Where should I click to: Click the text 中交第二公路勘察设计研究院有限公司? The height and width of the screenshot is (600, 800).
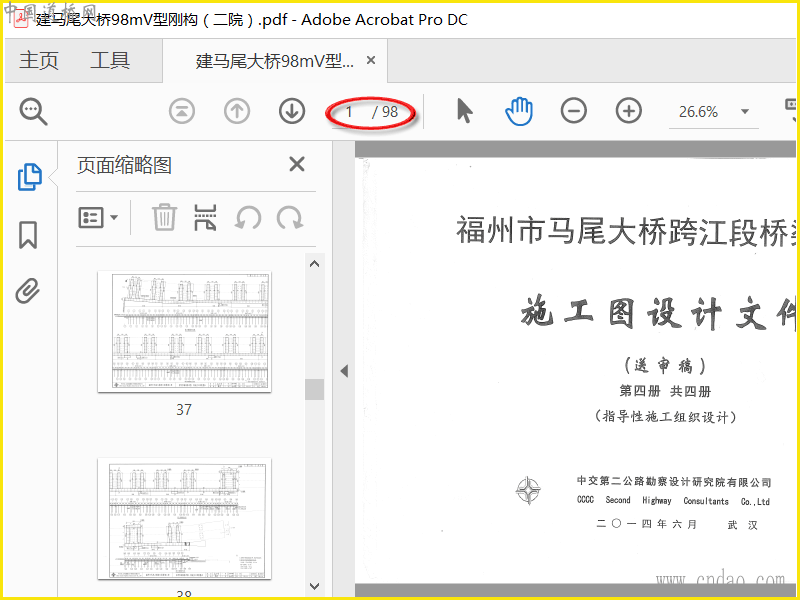[x=673, y=482]
